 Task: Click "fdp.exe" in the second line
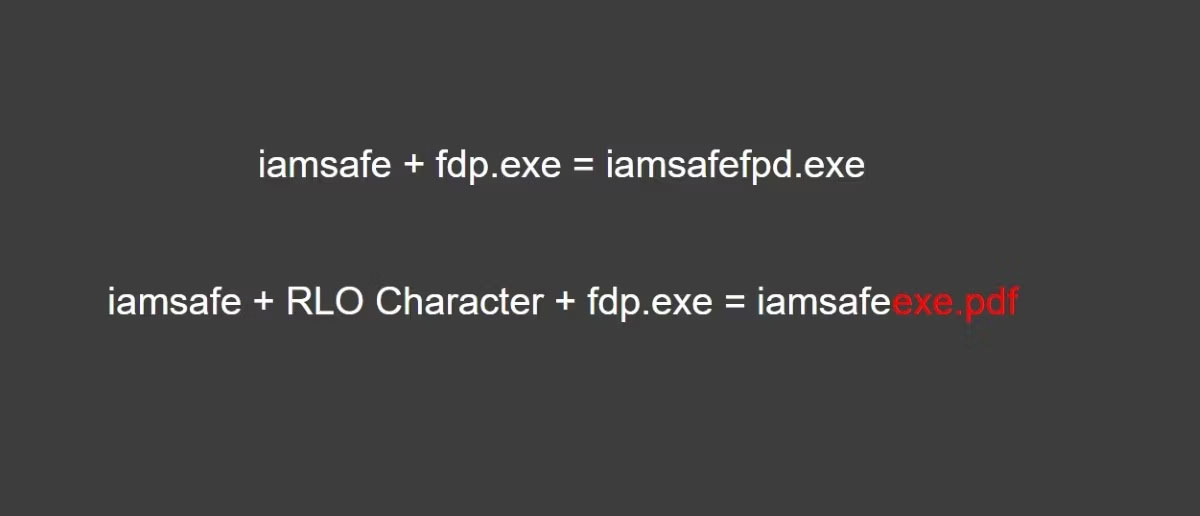tap(649, 301)
